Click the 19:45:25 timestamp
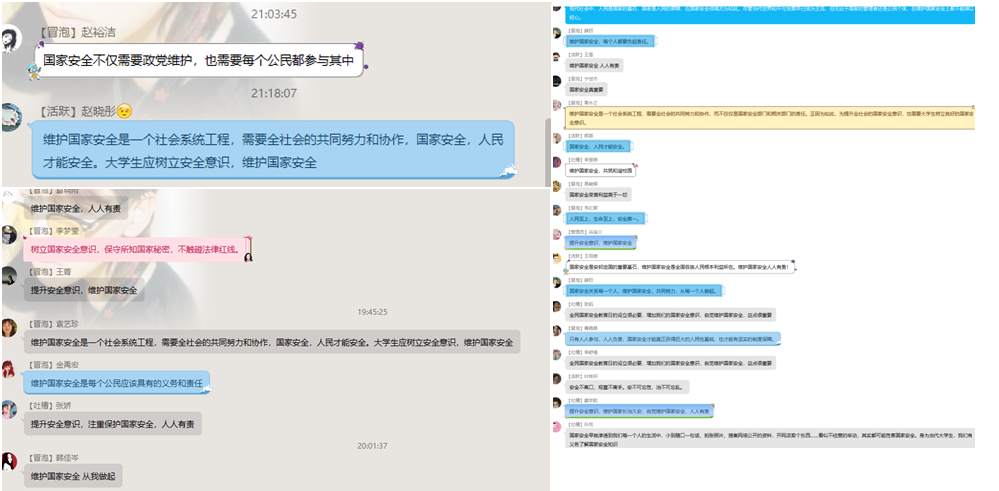The image size is (999, 491). 371,312
